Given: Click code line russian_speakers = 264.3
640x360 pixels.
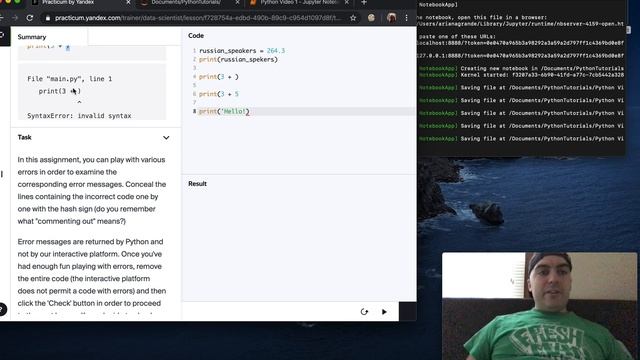Looking at the screenshot, I should [242, 51].
